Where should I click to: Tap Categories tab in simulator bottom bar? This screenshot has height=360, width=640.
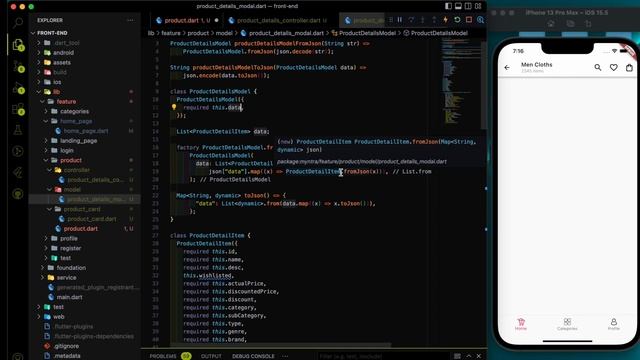(x=567, y=324)
